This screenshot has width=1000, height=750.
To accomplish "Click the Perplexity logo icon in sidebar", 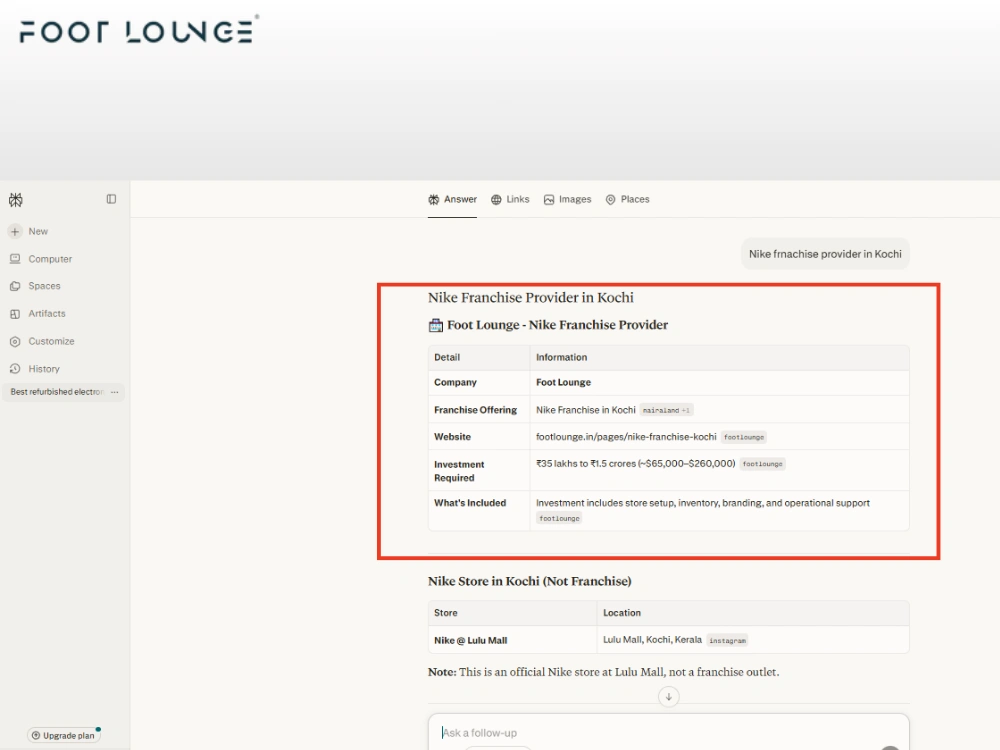I will [x=16, y=200].
